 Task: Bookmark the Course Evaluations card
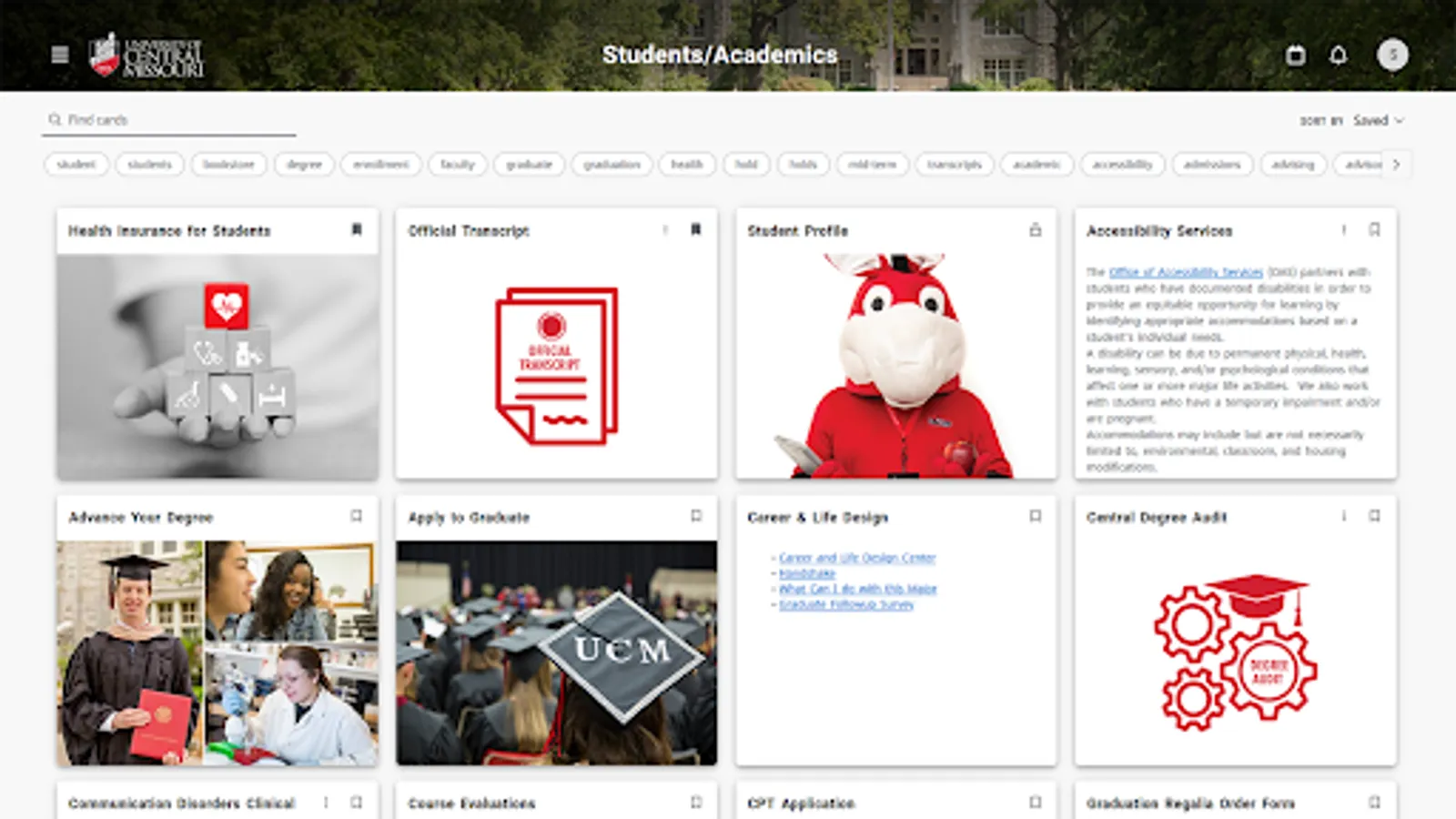coord(696,803)
